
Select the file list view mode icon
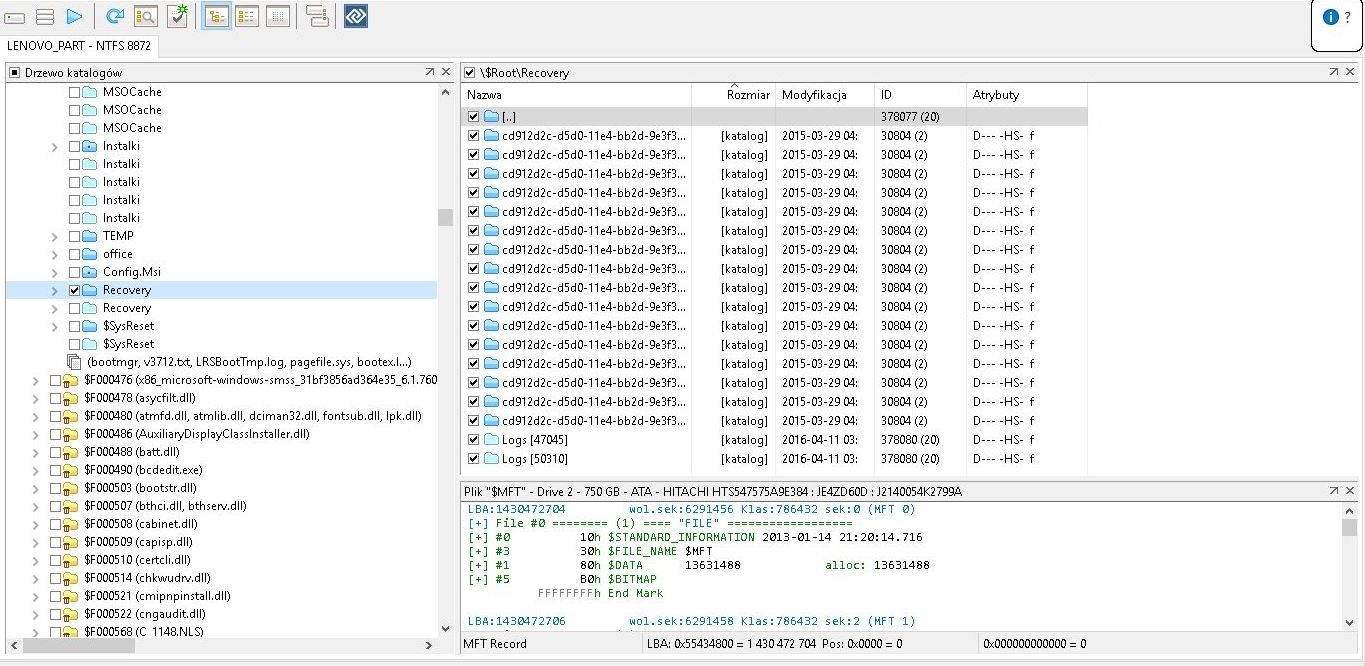coord(247,16)
